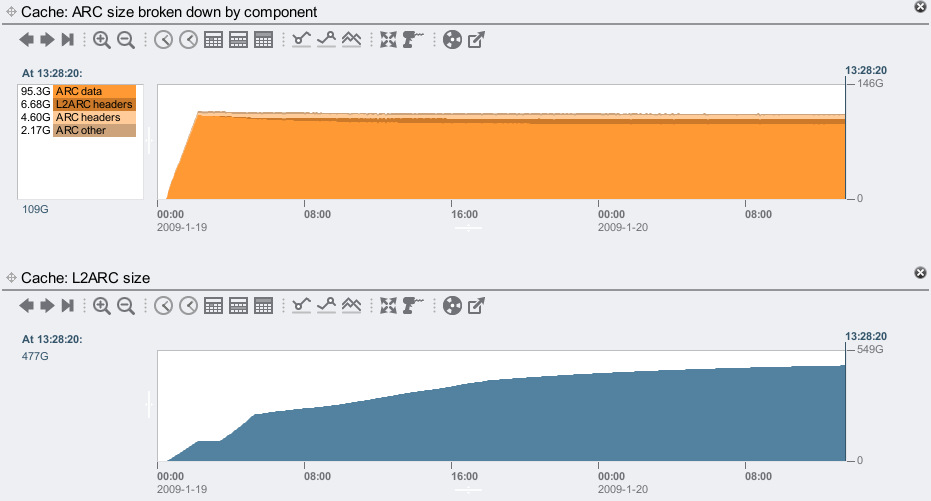Jump to present time in L2ARC graph

tap(68, 305)
